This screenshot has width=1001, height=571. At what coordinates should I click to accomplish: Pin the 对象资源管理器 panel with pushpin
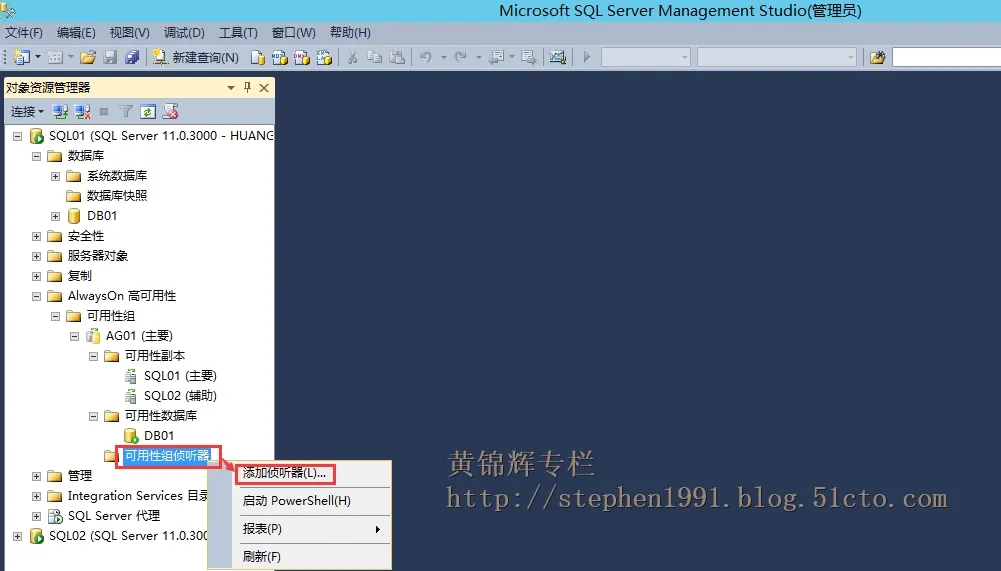click(247, 88)
